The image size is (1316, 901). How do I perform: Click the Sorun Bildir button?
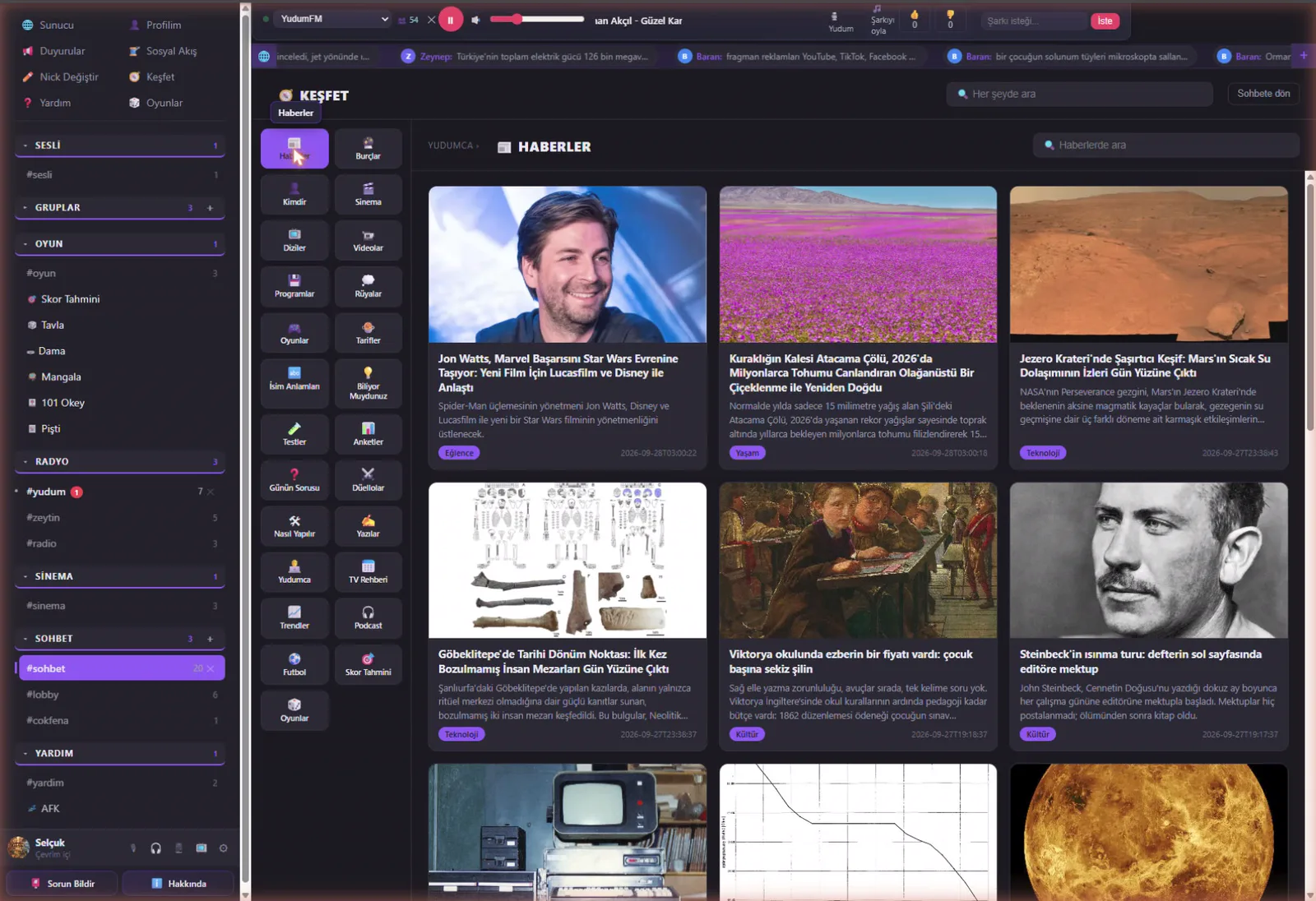[x=63, y=884]
